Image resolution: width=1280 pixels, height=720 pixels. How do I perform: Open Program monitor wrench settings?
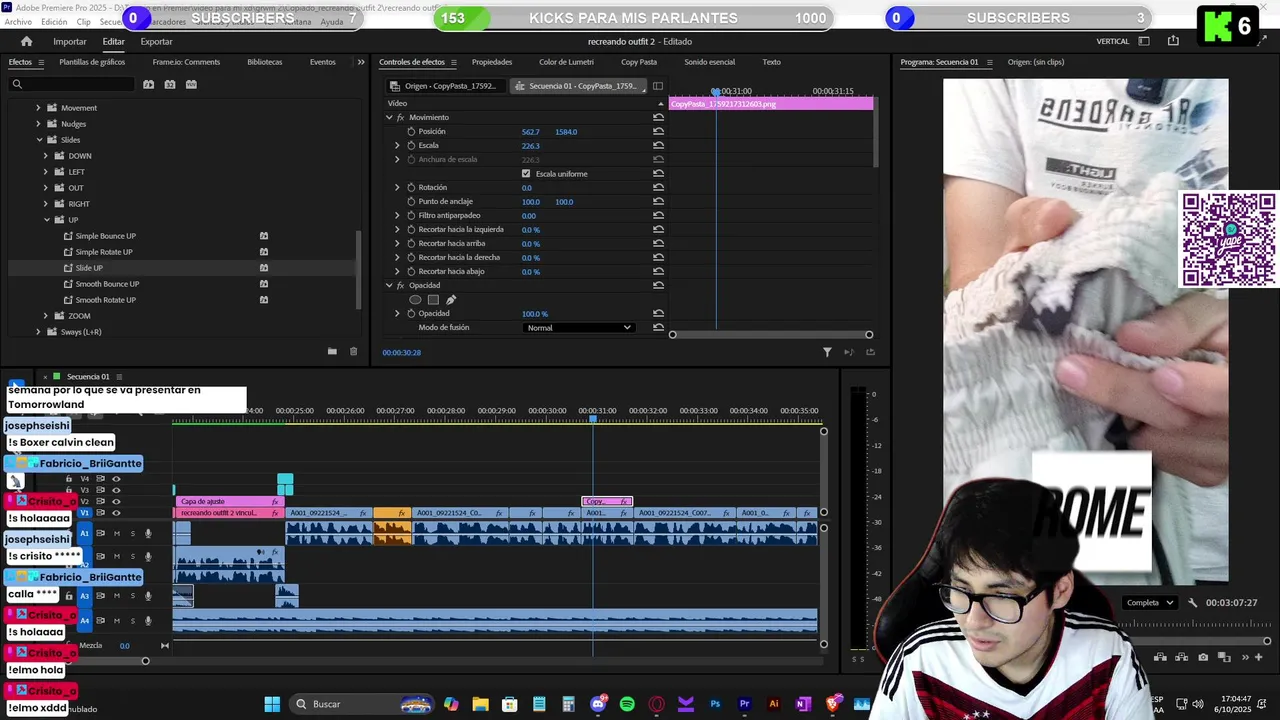point(1192,603)
